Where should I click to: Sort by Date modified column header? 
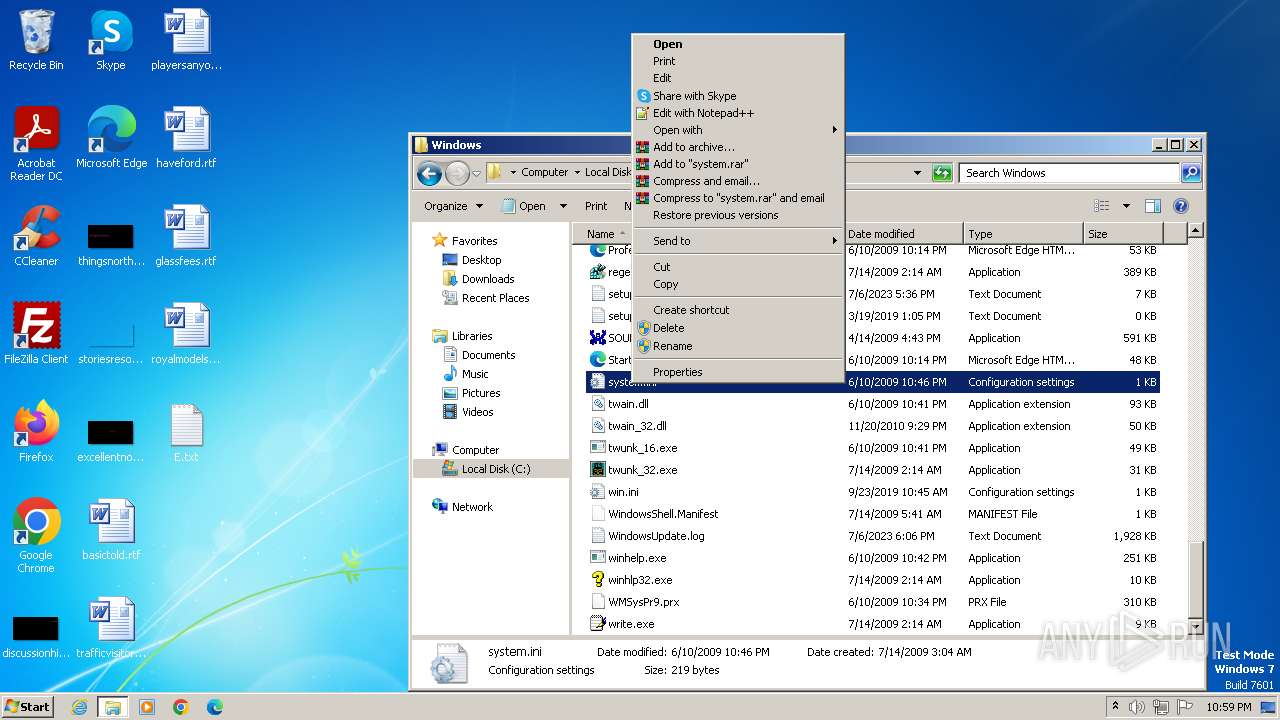point(904,234)
